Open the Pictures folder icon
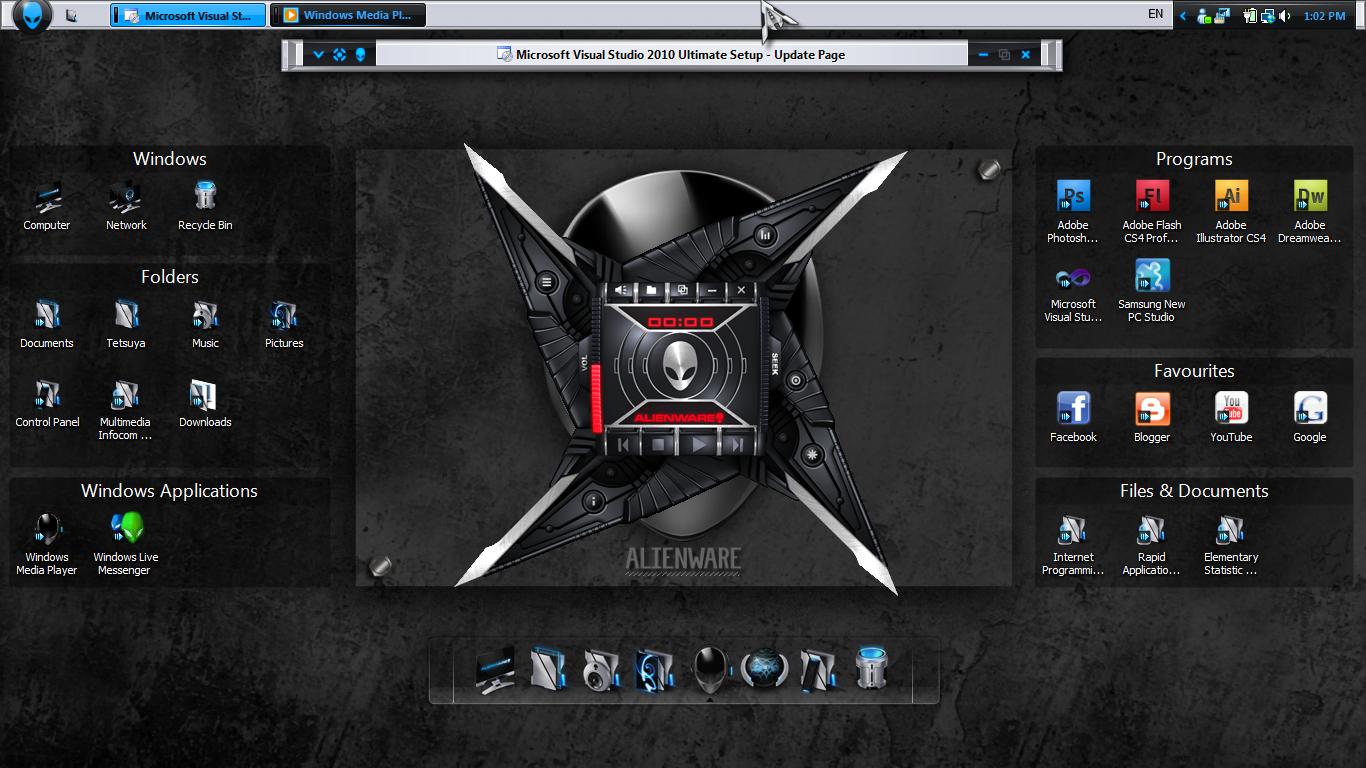This screenshot has width=1366, height=768. [284, 325]
